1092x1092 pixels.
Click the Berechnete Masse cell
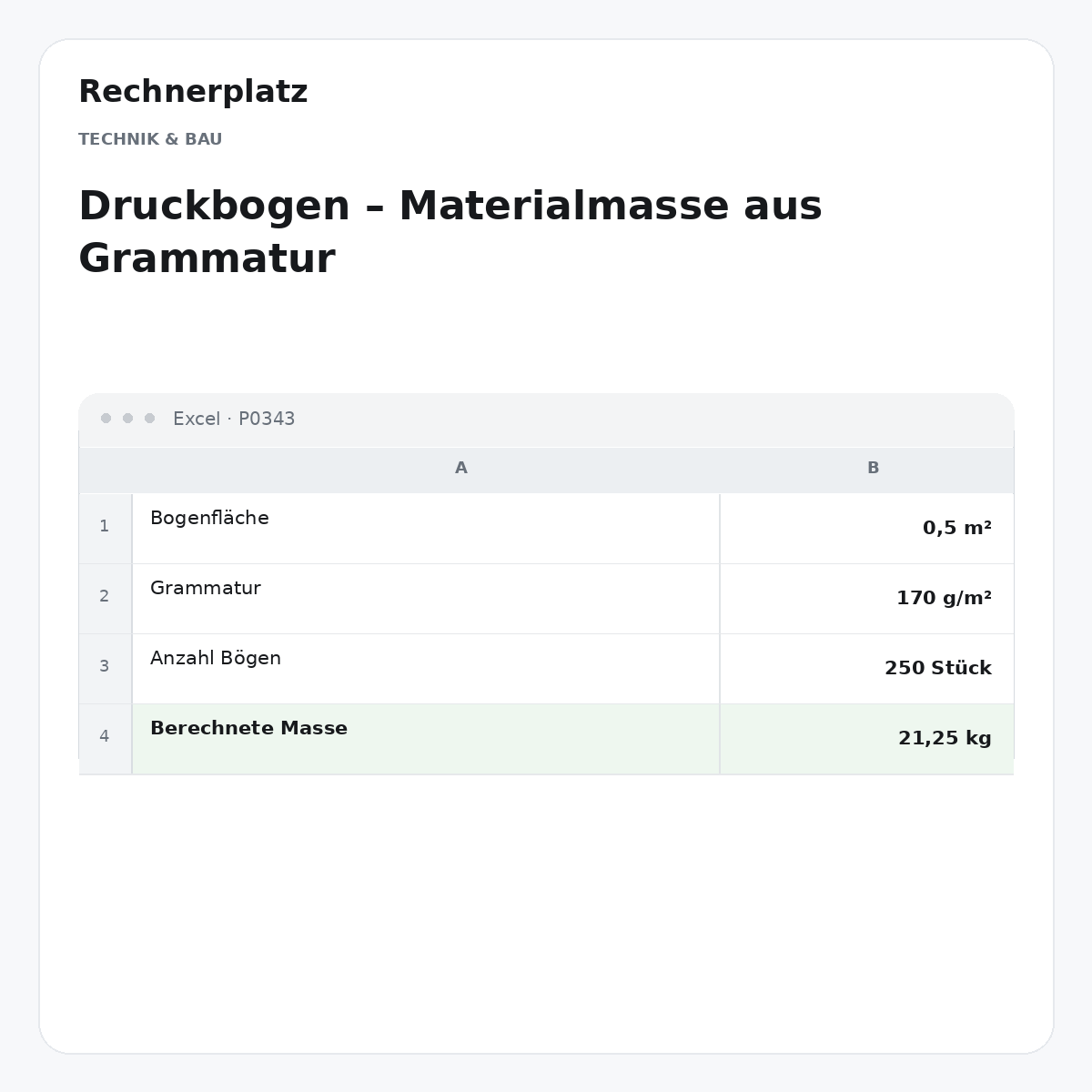426,739
